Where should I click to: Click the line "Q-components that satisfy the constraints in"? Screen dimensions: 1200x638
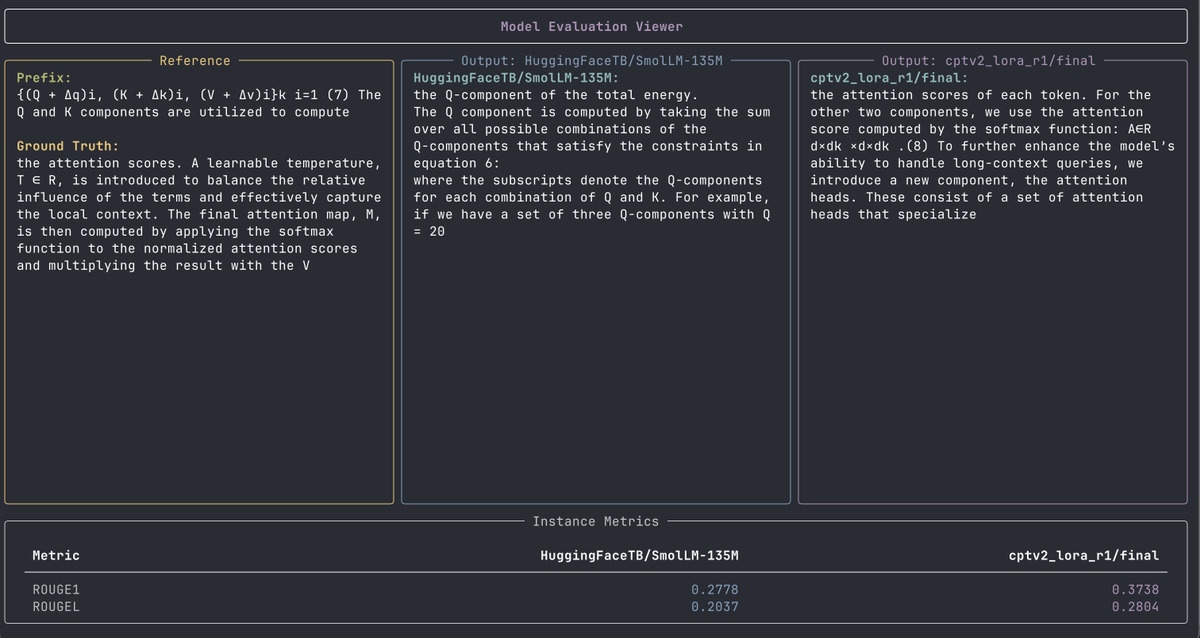[588, 146]
